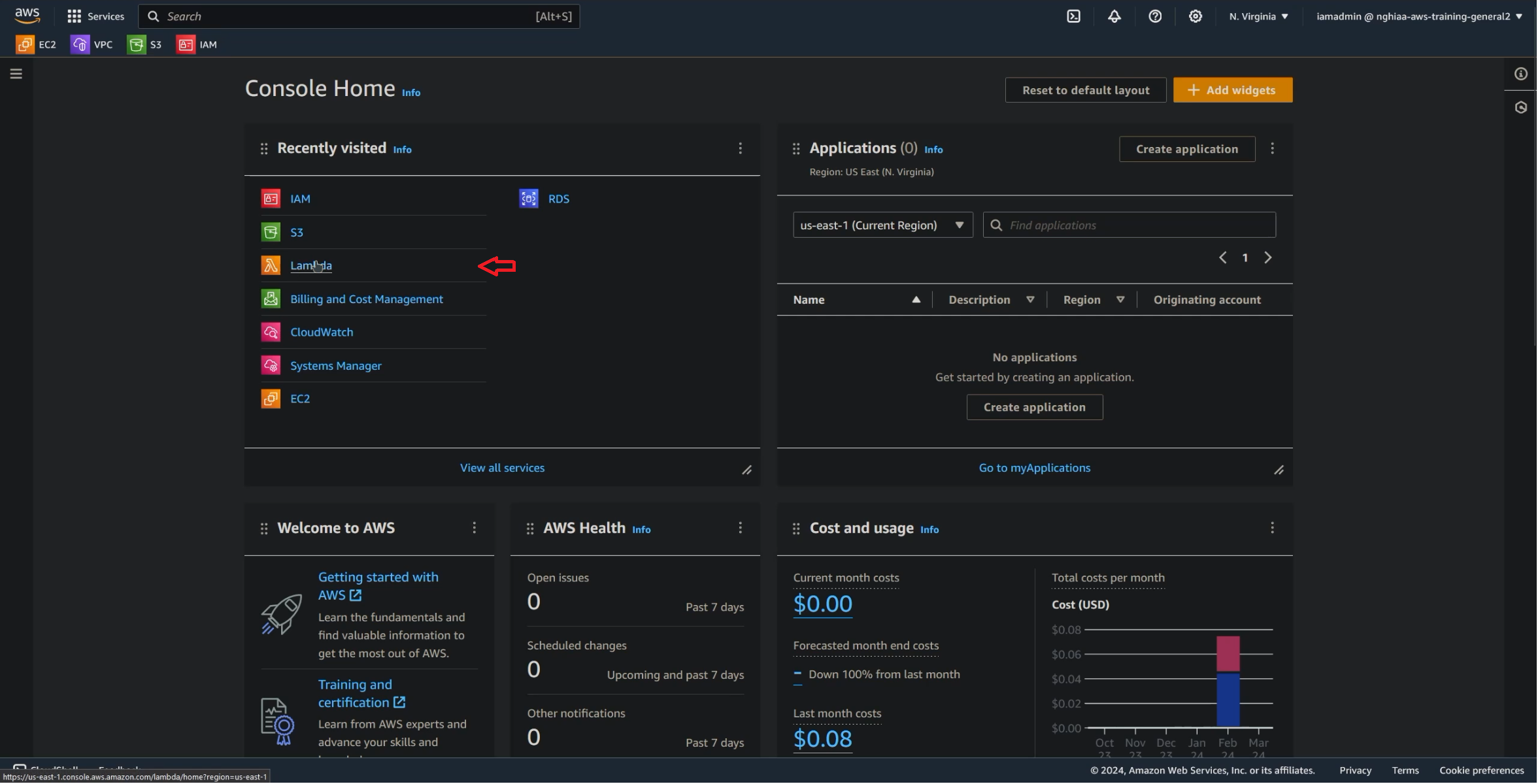Expand us-east-1 (Current Region) dropdown
Screen dimensions: 1540x784
point(883,225)
